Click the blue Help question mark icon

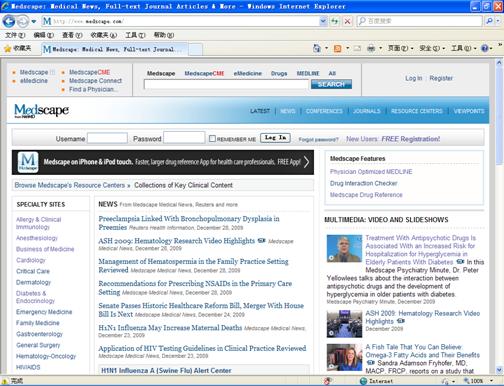(485, 49)
